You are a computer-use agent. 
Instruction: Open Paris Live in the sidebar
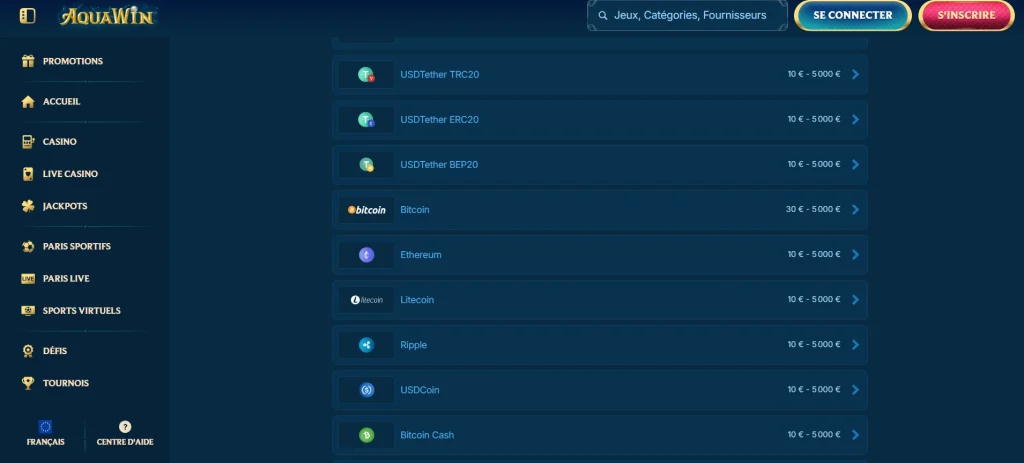(66, 279)
